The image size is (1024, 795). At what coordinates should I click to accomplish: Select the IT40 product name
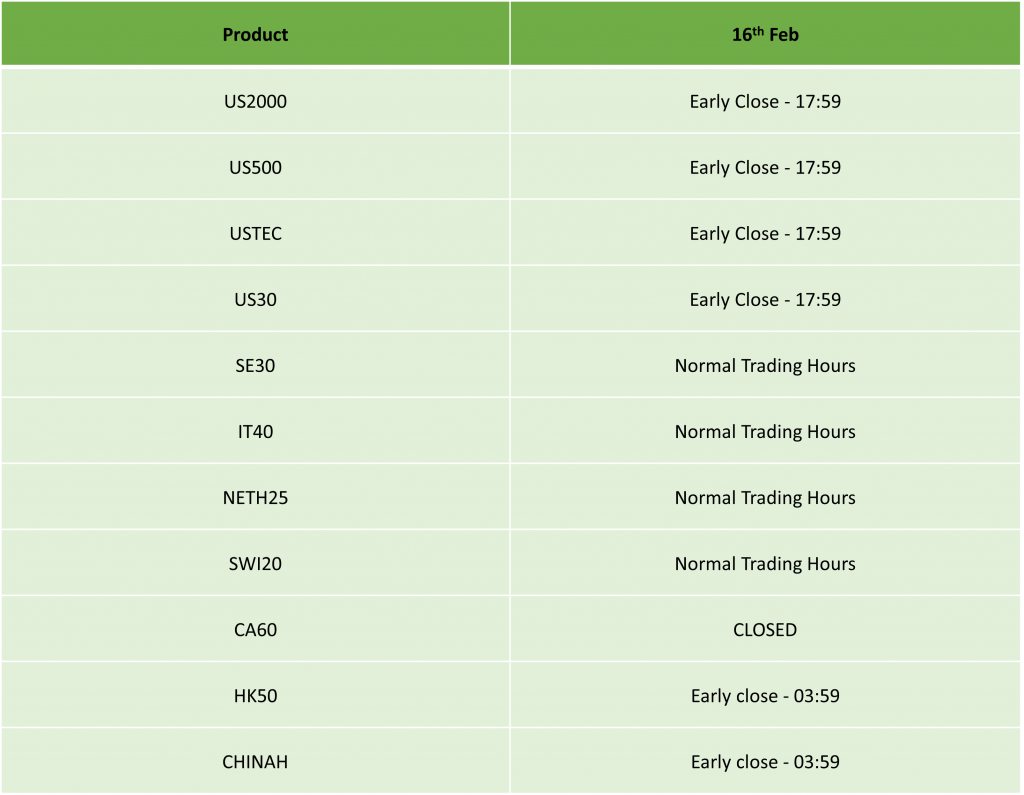[255, 431]
